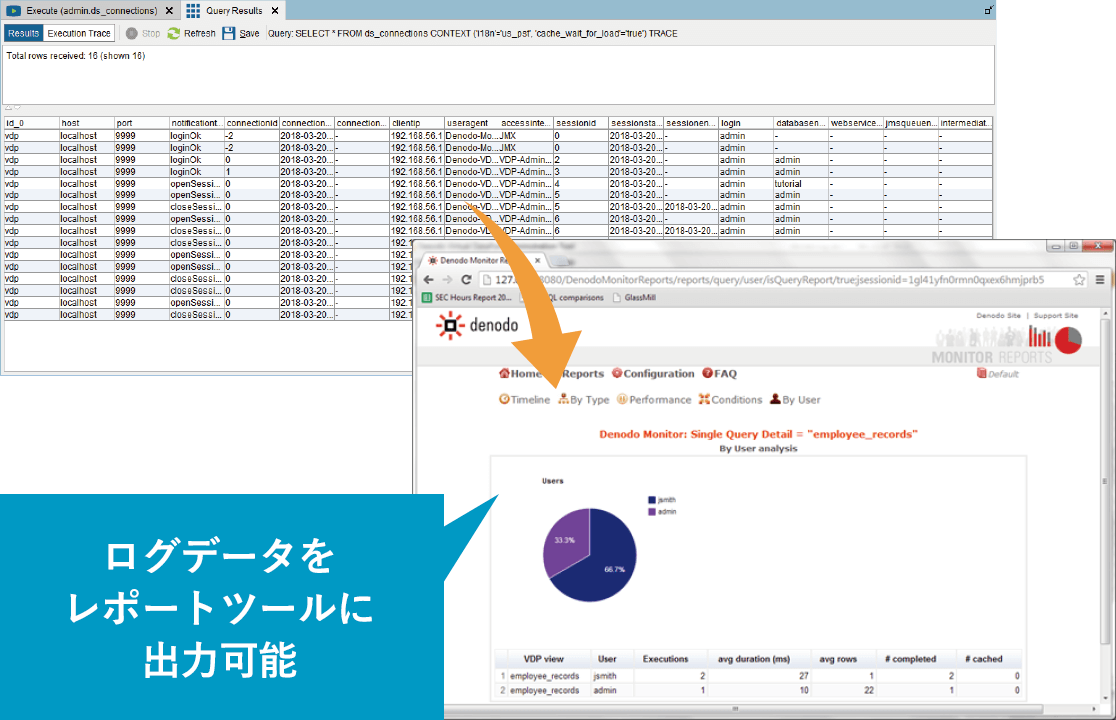Click the avg duration (ms) header
1116x720 pixels.
pos(754,659)
